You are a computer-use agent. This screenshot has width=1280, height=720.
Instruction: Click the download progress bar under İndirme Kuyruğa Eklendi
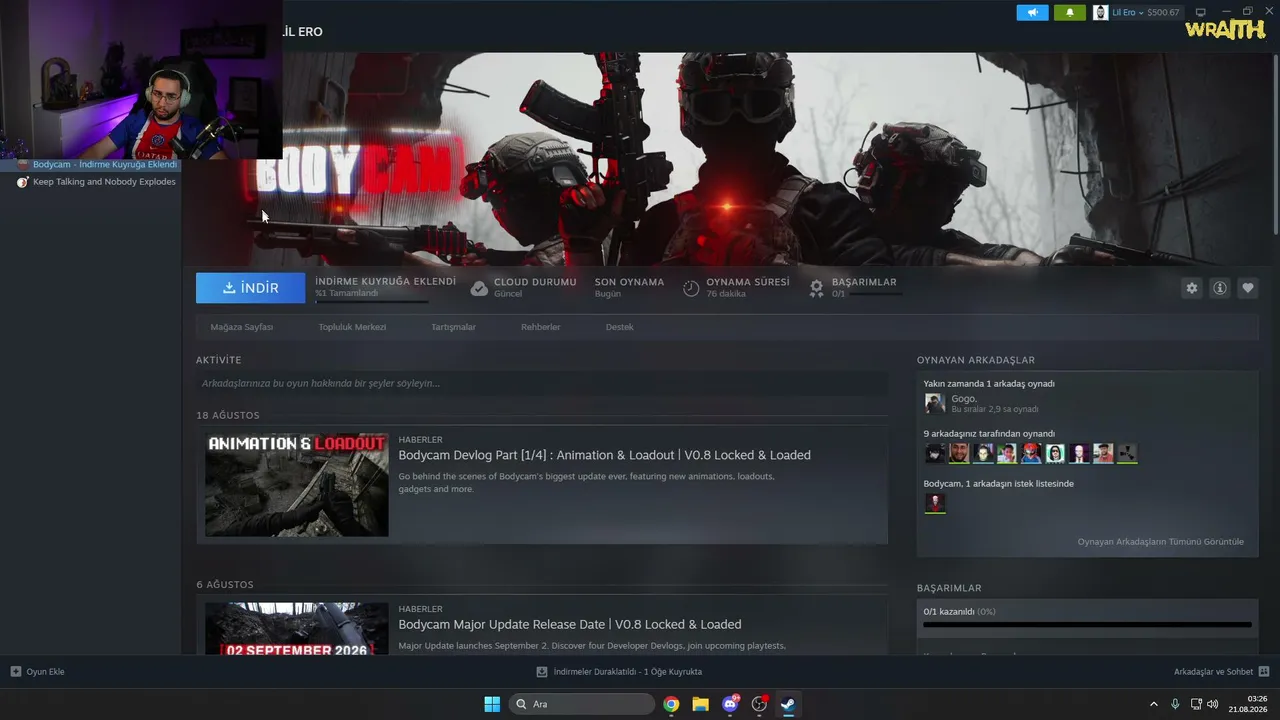point(372,302)
